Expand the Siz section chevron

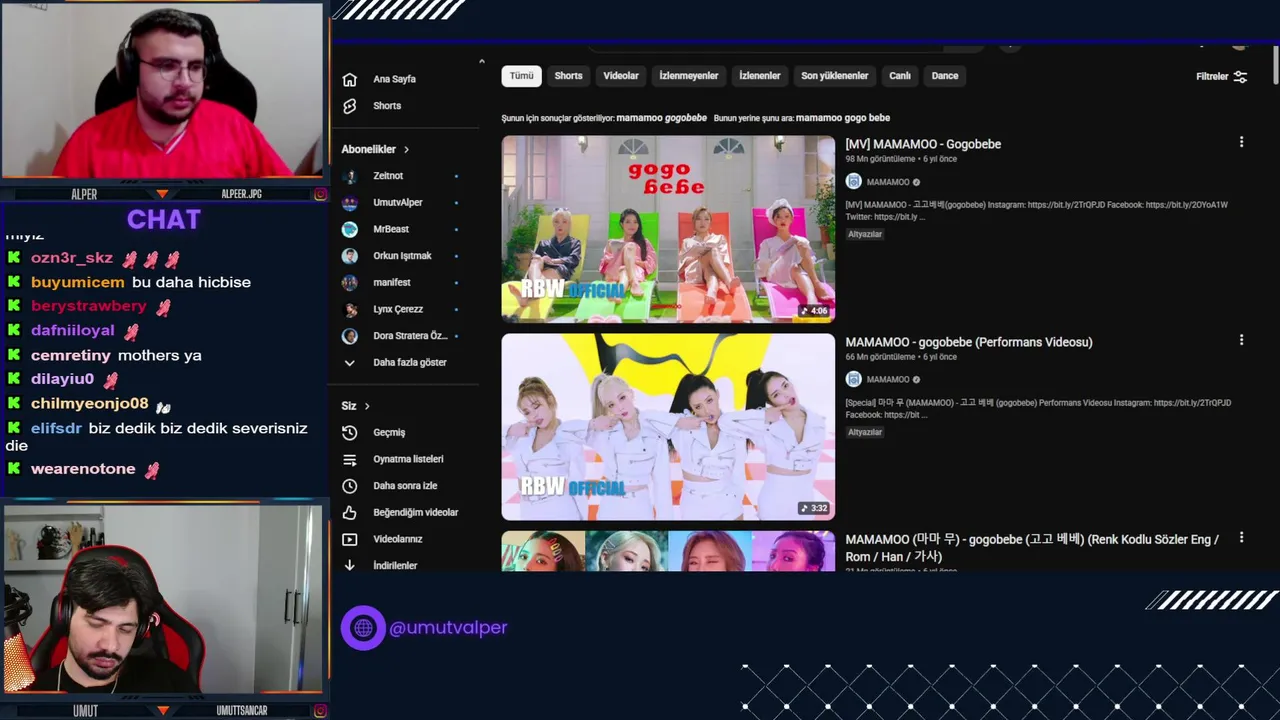pyautogui.click(x=367, y=406)
